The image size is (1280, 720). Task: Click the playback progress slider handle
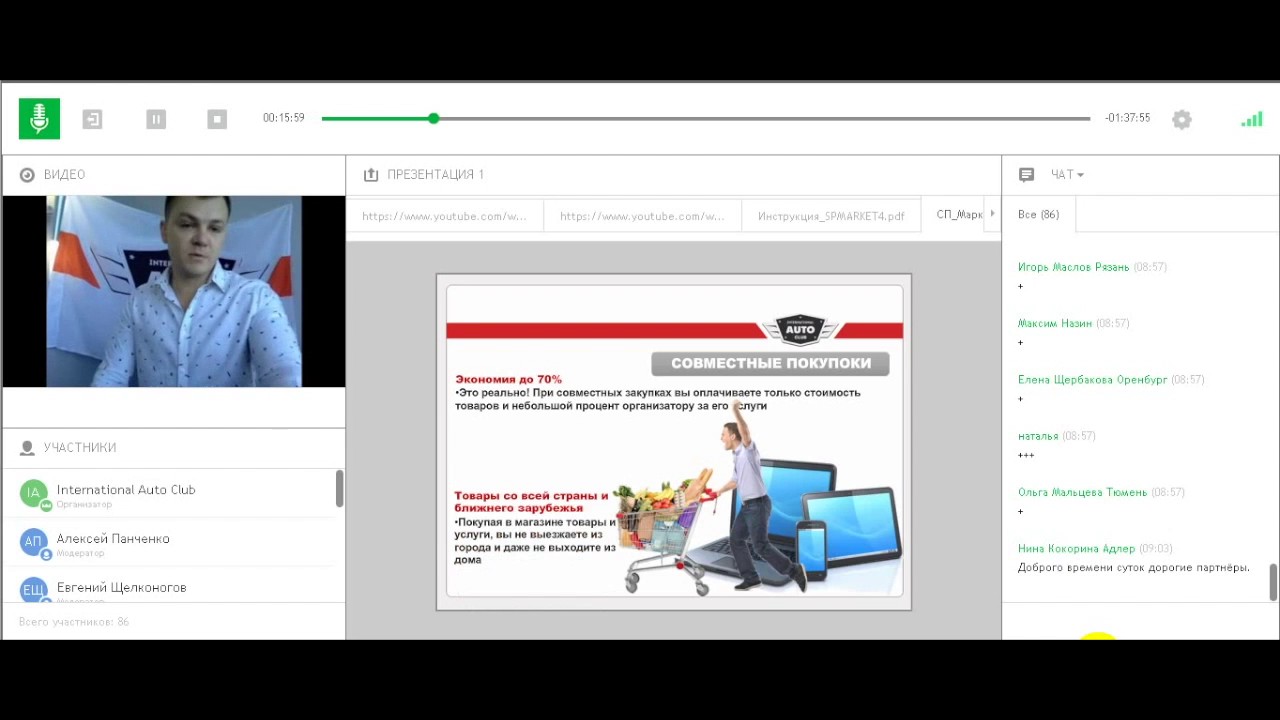(433, 118)
